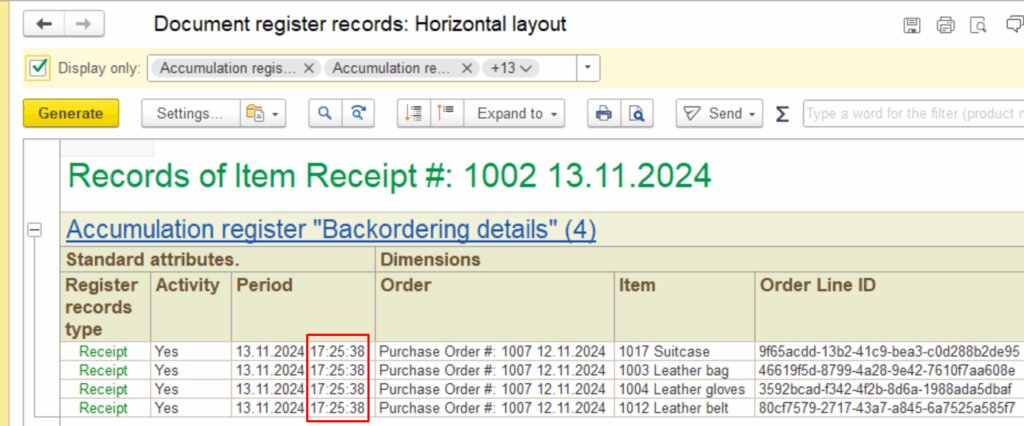Click the save diskette icon in title bar

(911, 25)
